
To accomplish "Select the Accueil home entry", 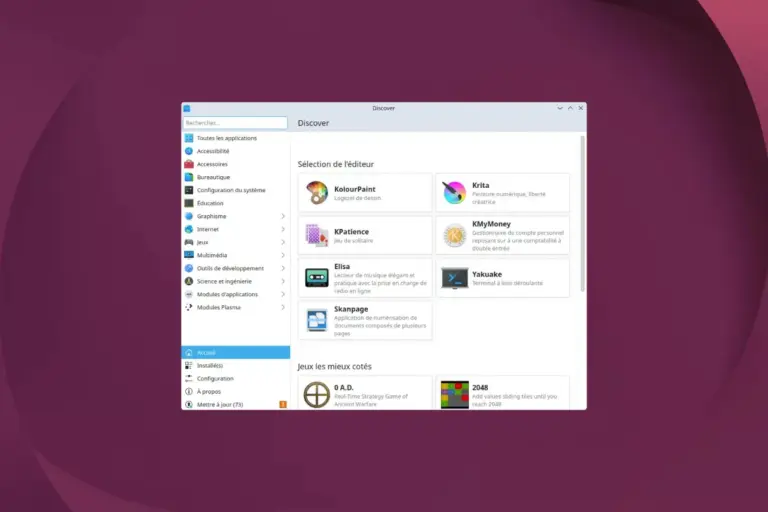I will click(236, 352).
